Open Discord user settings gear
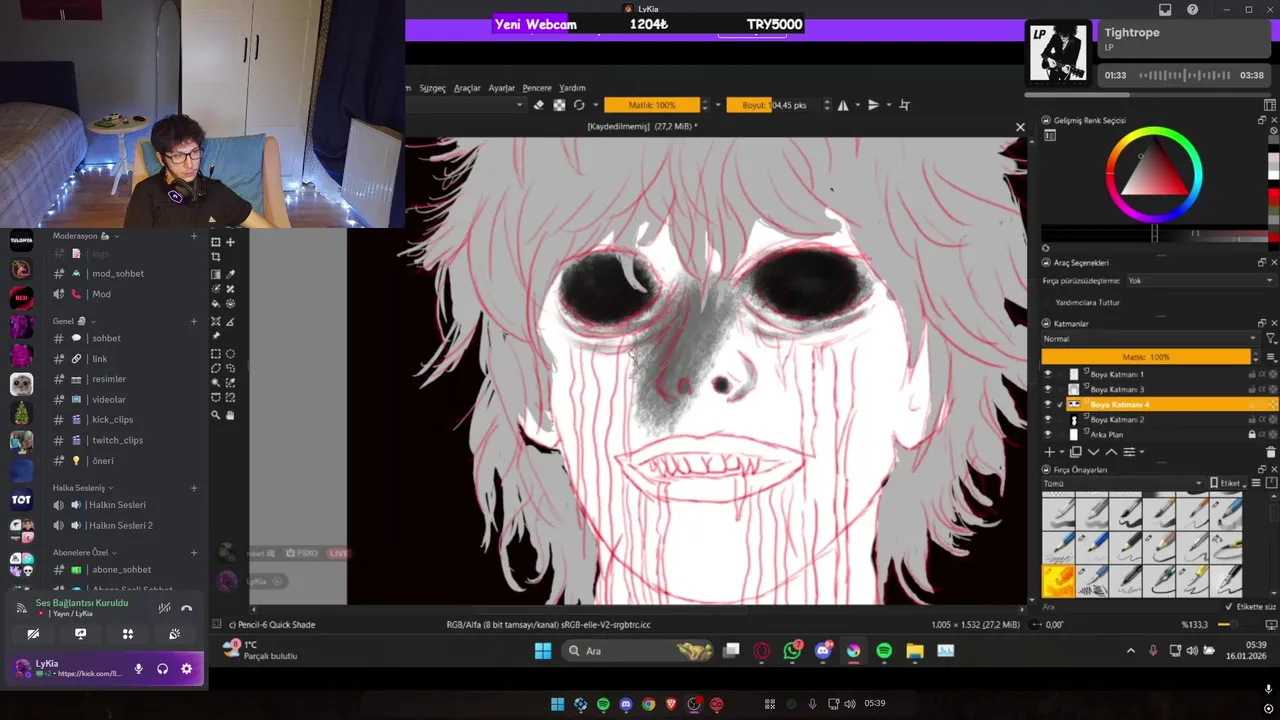Image resolution: width=1280 pixels, height=720 pixels. point(186,669)
